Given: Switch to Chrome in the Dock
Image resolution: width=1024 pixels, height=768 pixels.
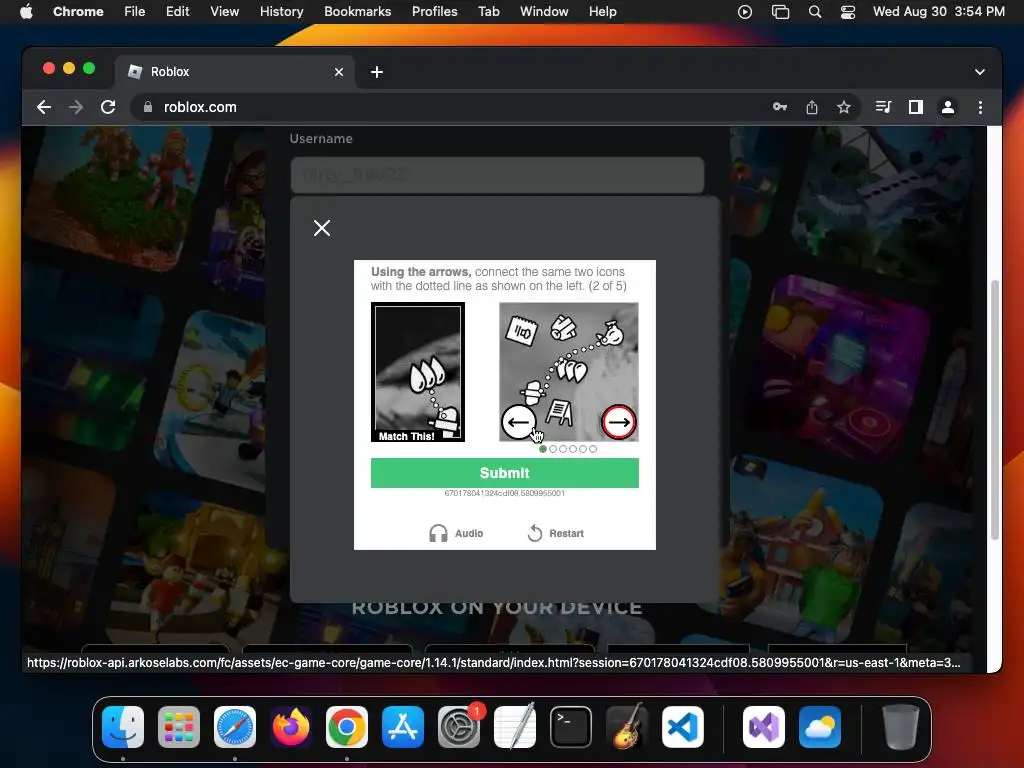Looking at the screenshot, I should click(347, 727).
